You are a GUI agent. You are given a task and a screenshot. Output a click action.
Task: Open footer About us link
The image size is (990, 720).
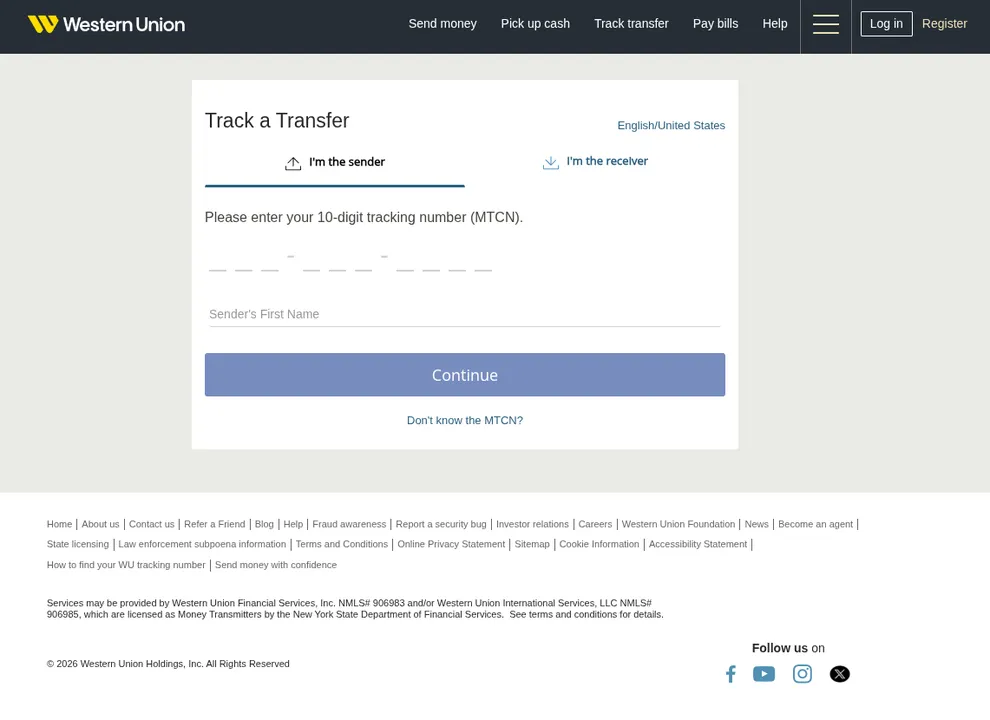(100, 524)
